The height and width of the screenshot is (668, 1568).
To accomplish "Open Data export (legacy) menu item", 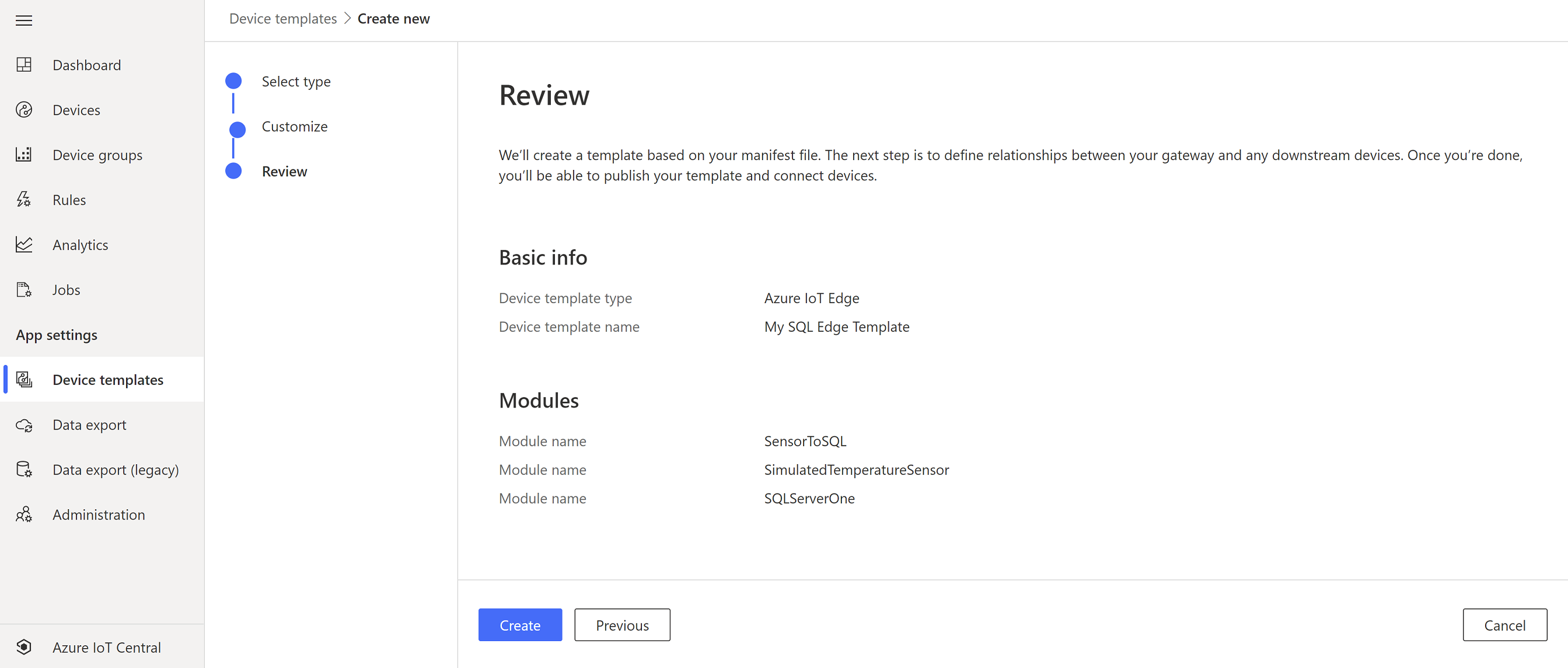I will 116,469.
